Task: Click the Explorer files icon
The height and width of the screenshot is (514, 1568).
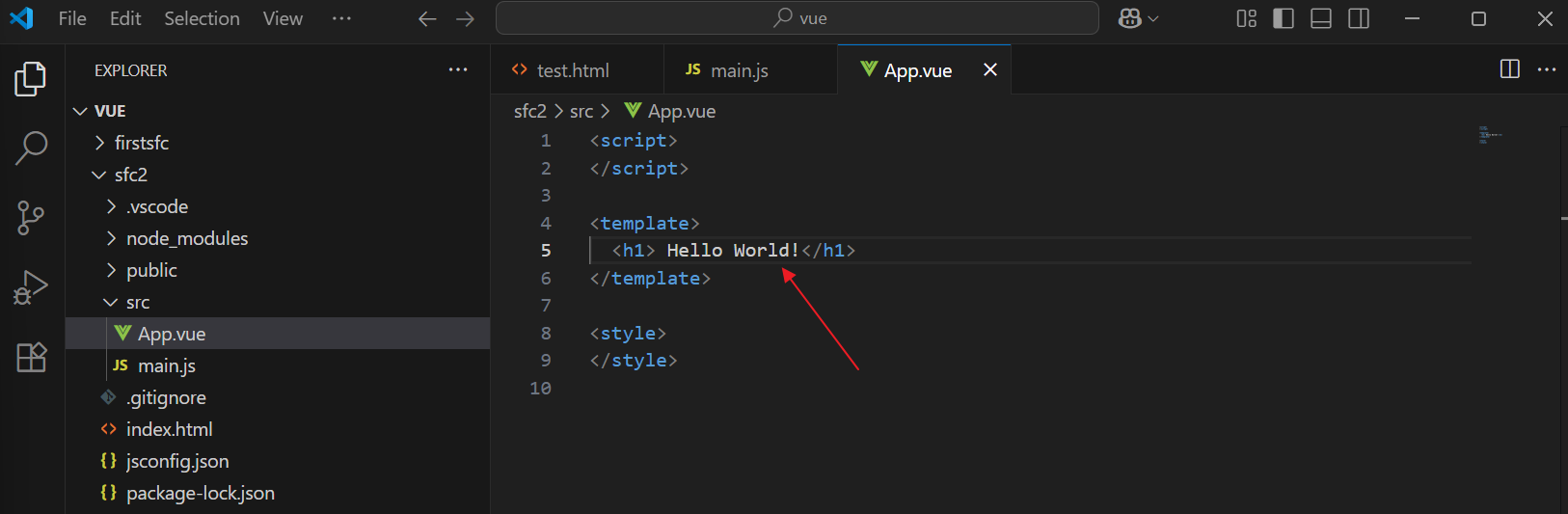Action: (31, 79)
